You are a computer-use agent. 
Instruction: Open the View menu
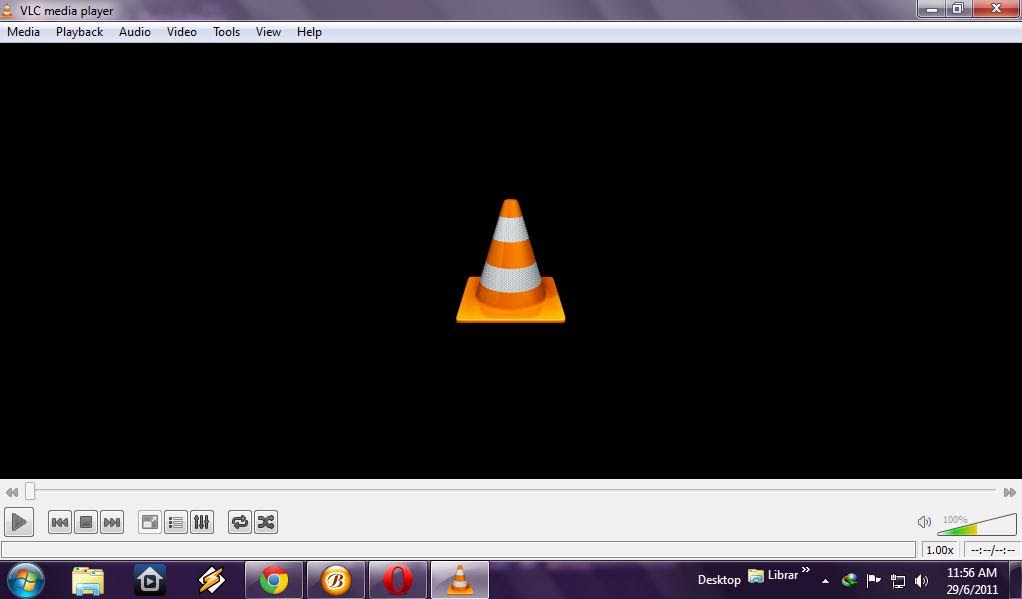(267, 31)
